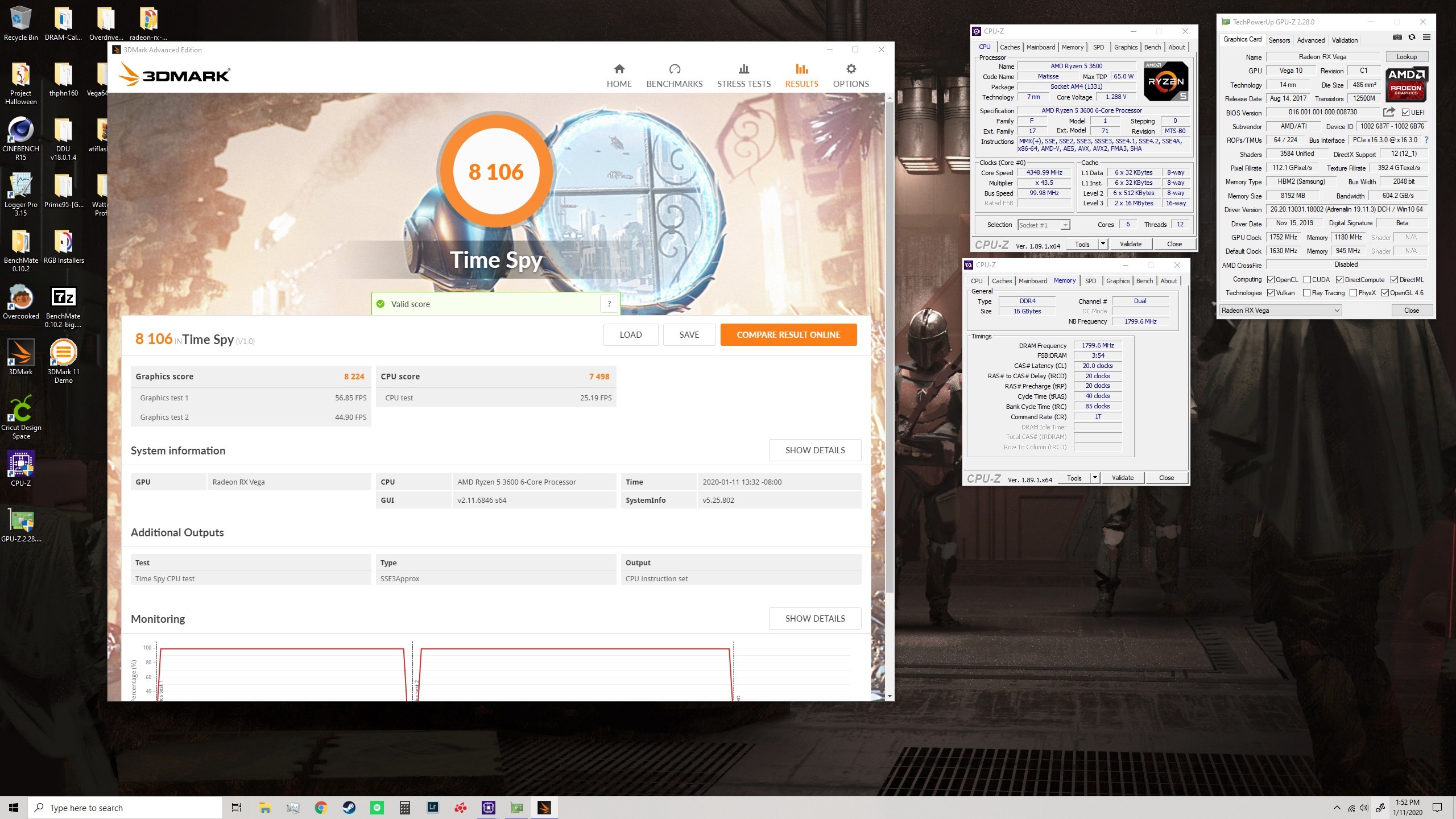Switch to Mainboard tab in upper CPU-Z window
This screenshot has width=1456, height=819.
coord(1040,47)
